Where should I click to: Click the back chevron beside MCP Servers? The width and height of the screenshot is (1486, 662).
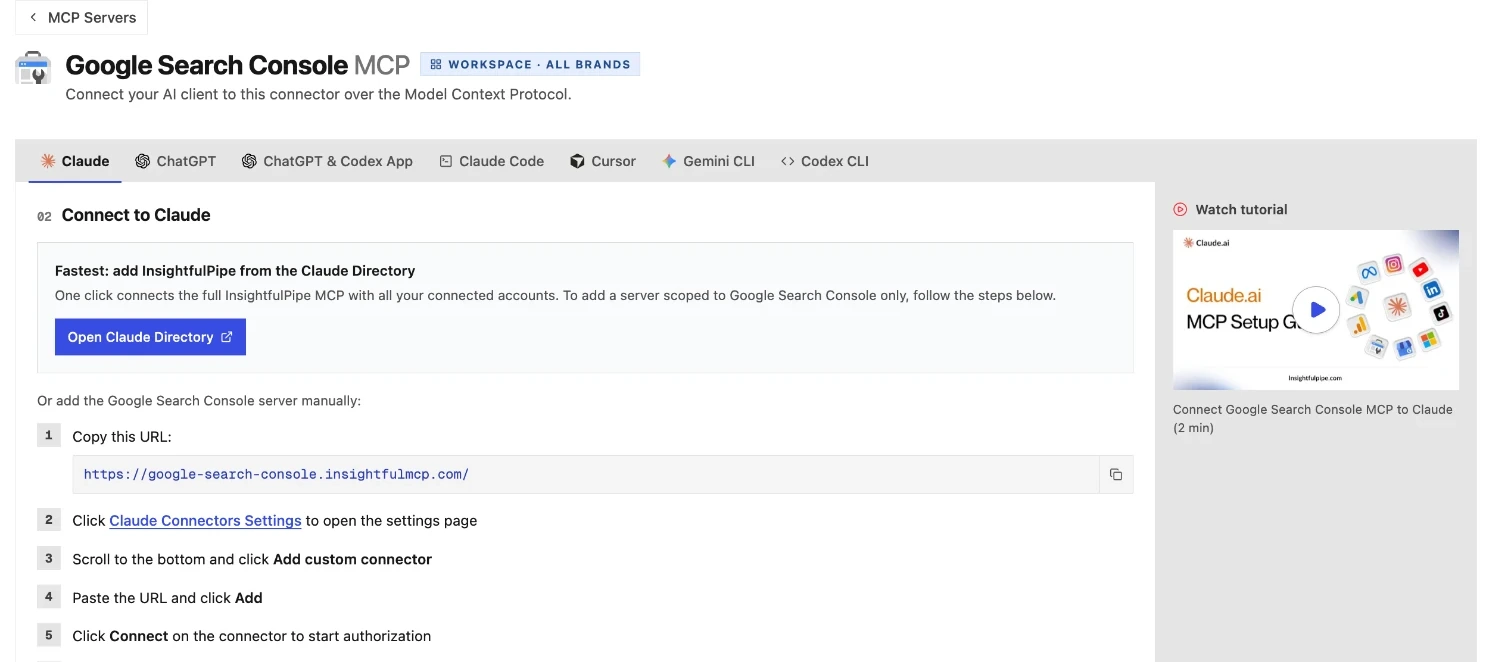coord(33,18)
